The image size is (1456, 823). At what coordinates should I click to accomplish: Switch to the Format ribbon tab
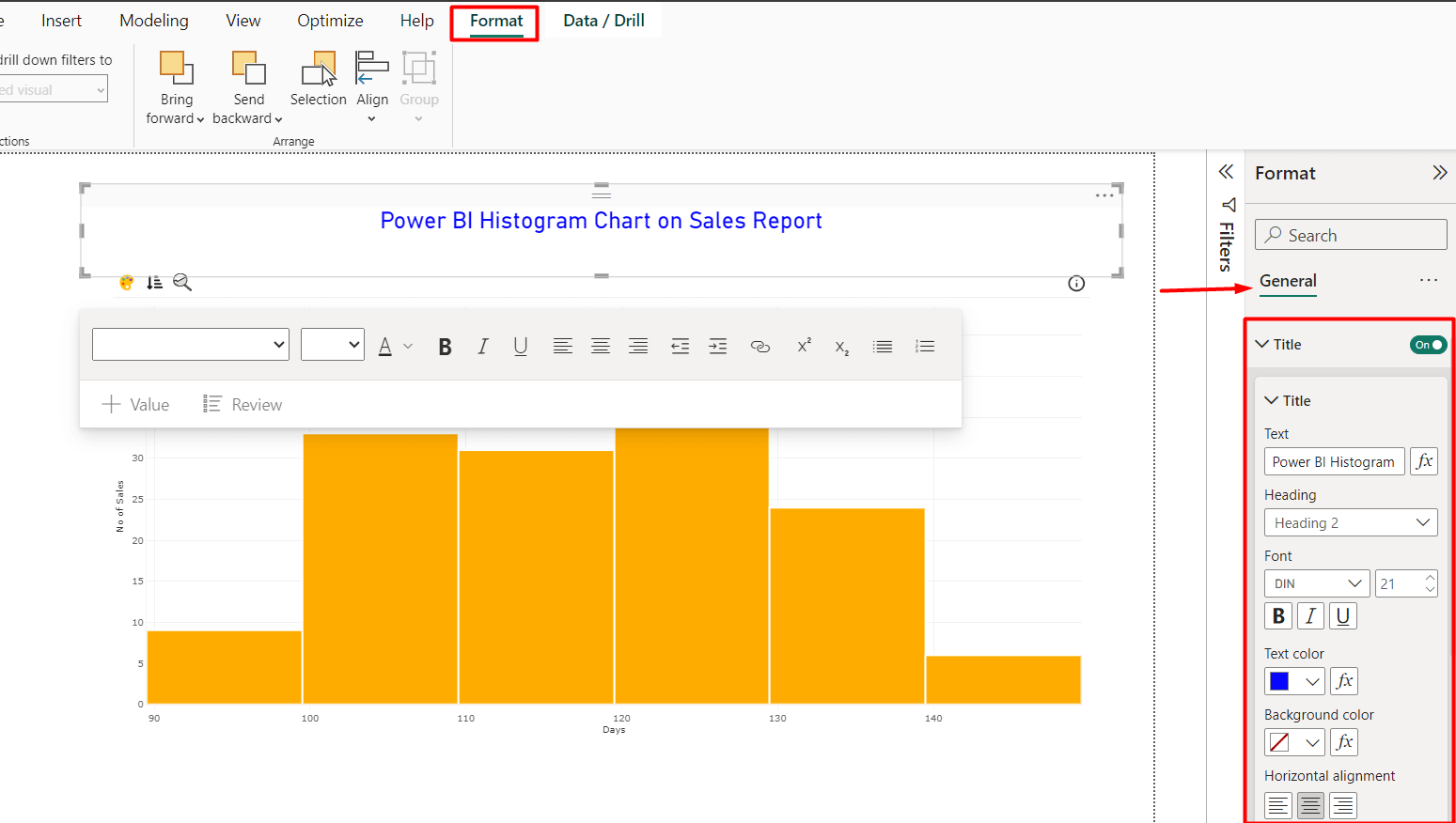[494, 20]
